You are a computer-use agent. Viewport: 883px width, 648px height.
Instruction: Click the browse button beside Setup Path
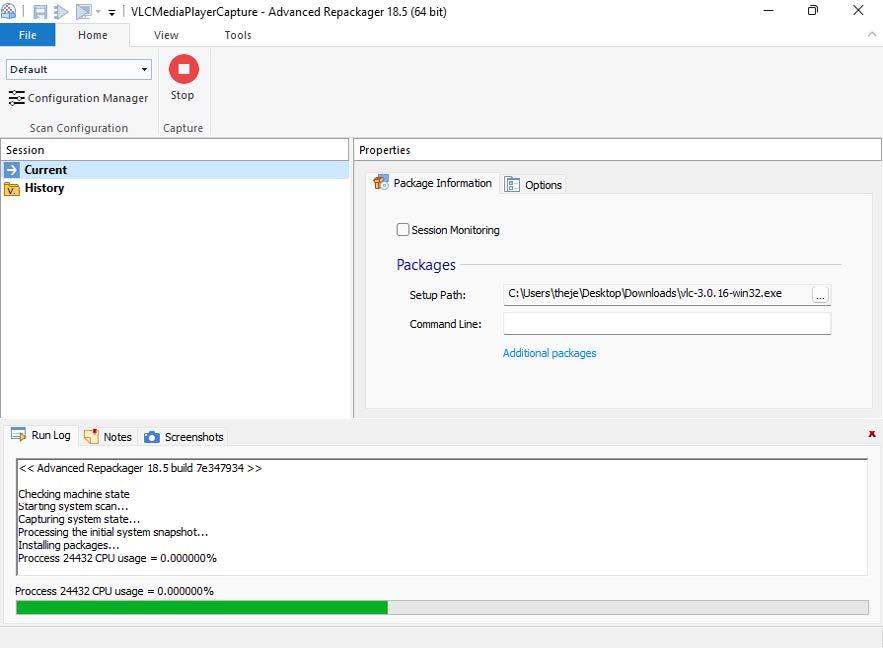[x=820, y=294]
